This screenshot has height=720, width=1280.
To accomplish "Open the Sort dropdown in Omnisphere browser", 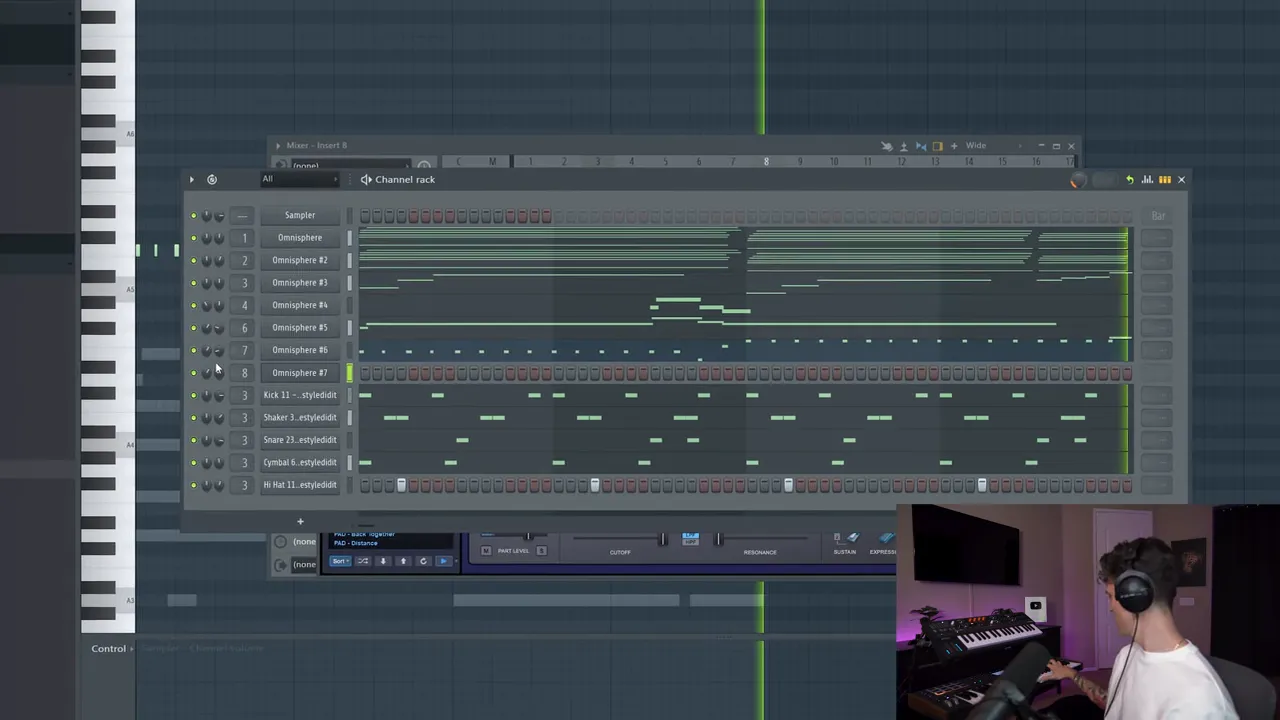I will point(340,561).
